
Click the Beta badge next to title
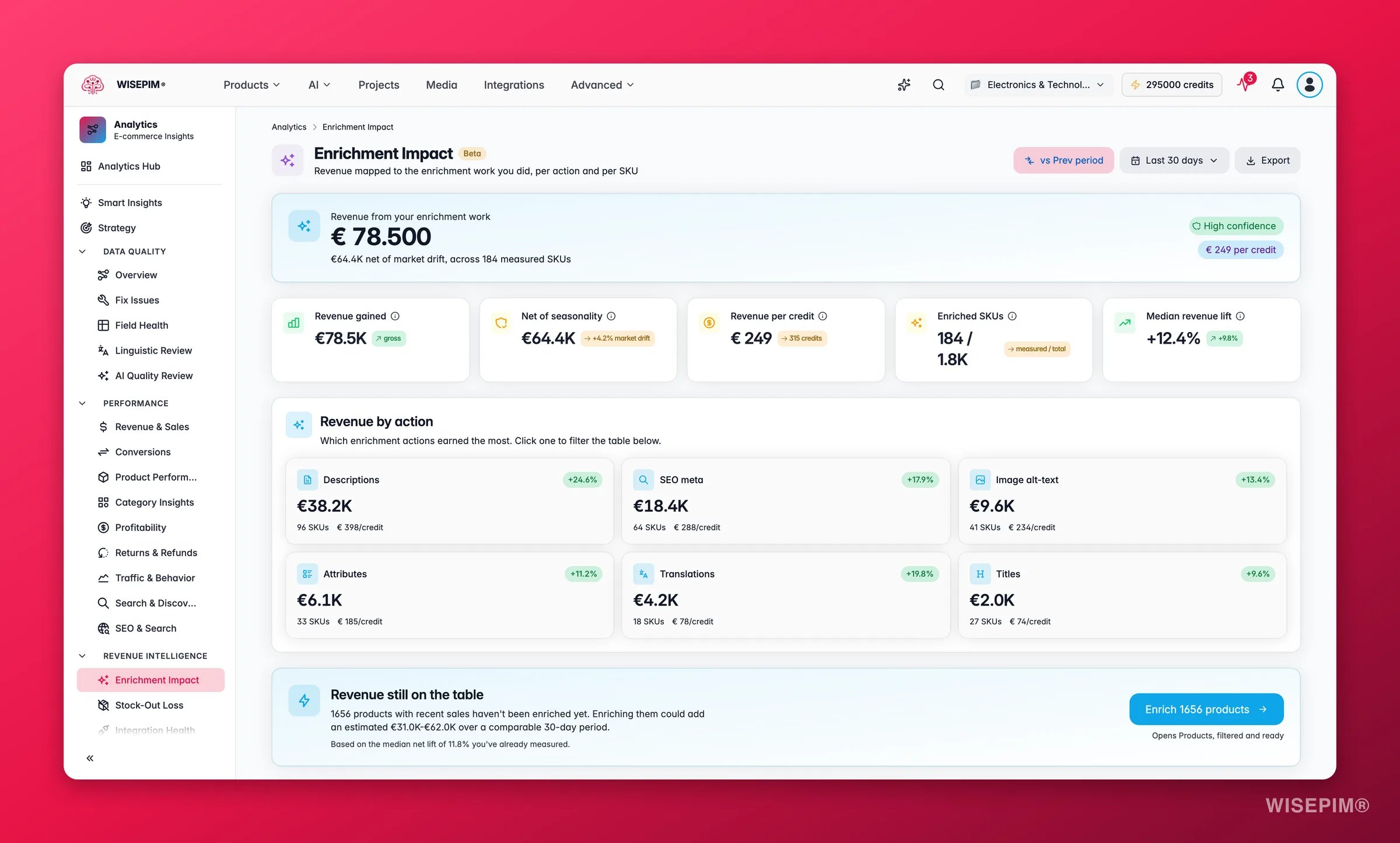472,153
